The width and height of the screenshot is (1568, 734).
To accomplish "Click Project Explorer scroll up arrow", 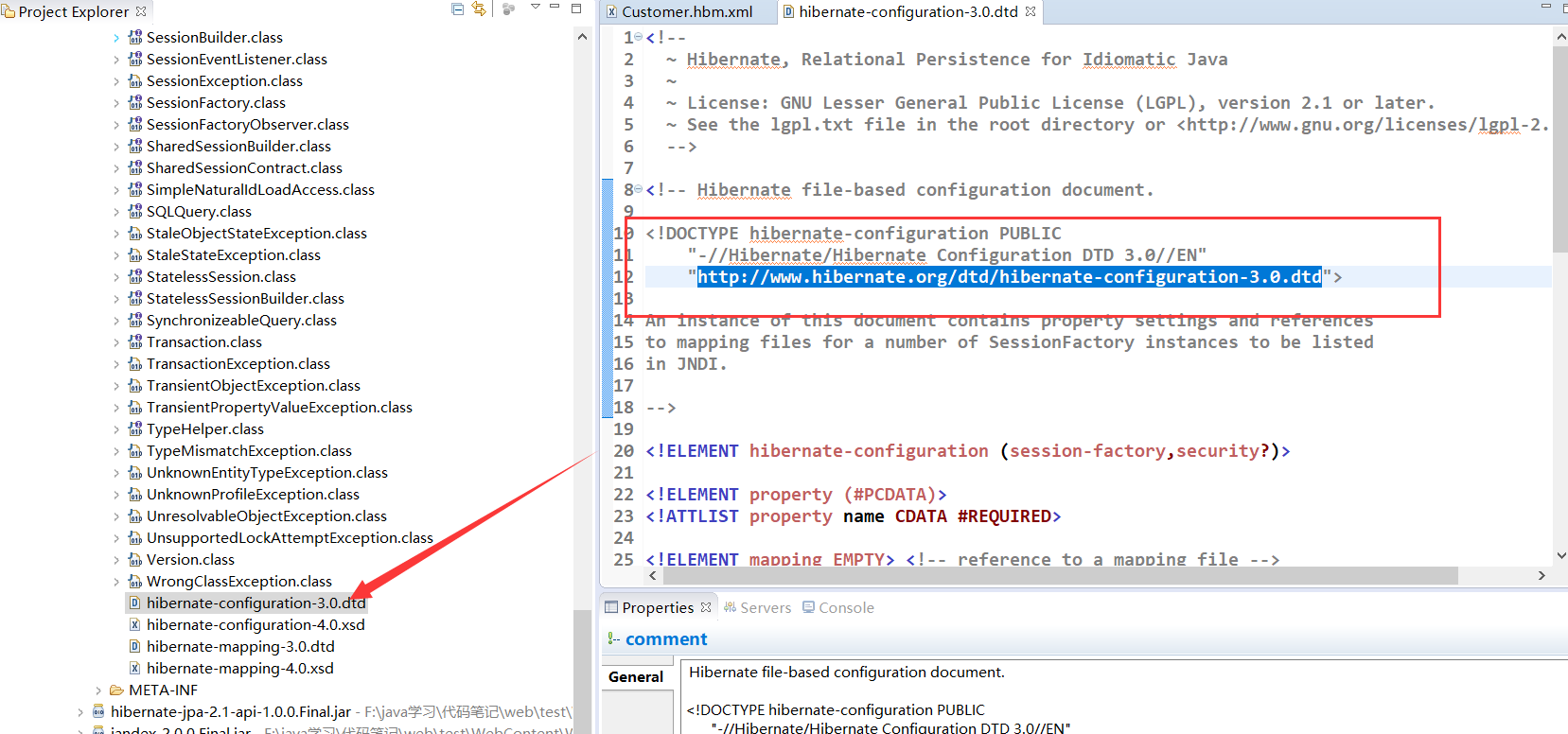I will click(582, 37).
